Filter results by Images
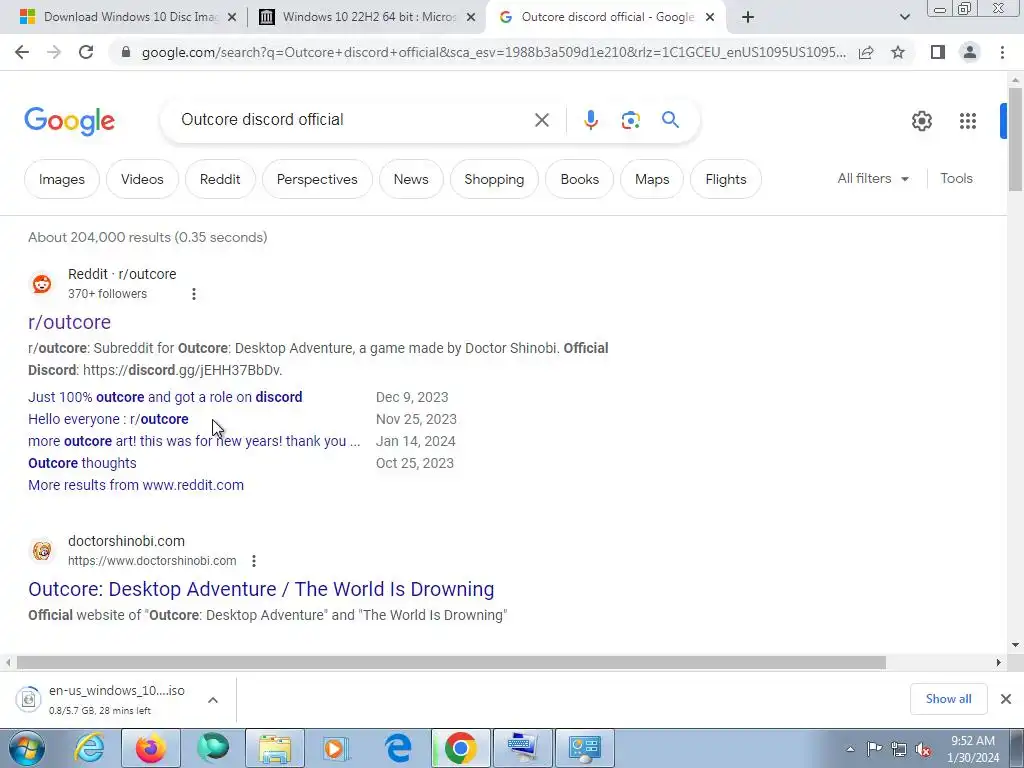The height and width of the screenshot is (768, 1024). point(62,179)
